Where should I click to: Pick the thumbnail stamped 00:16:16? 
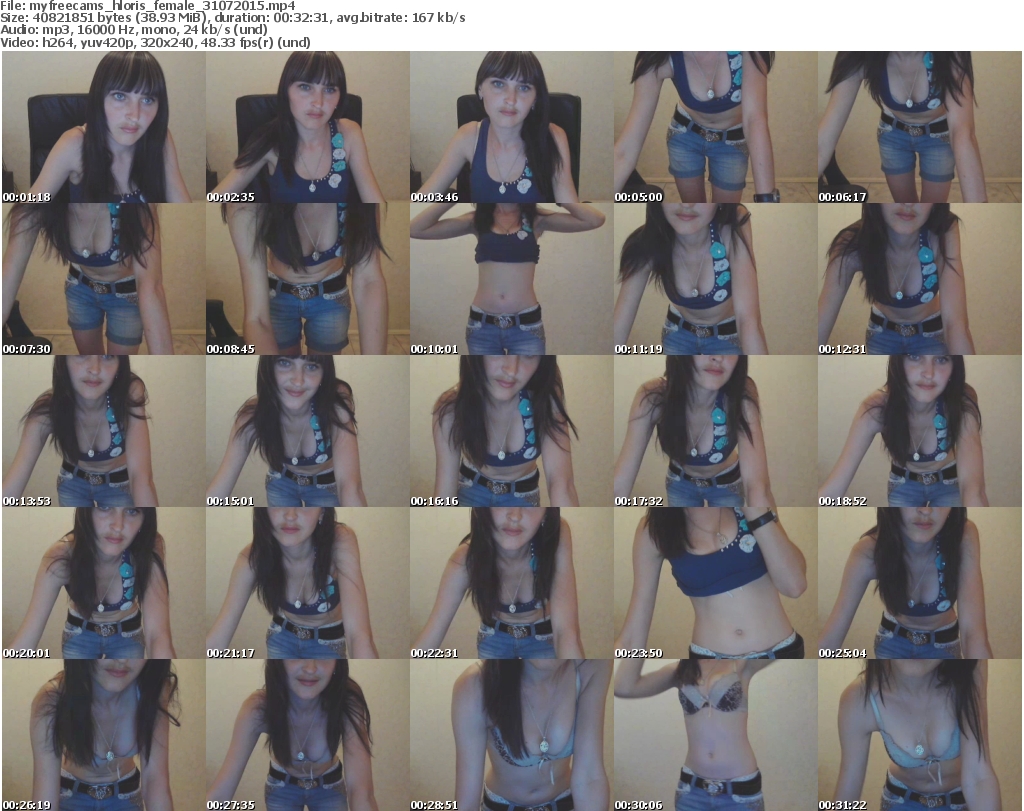[x=511, y=431]
